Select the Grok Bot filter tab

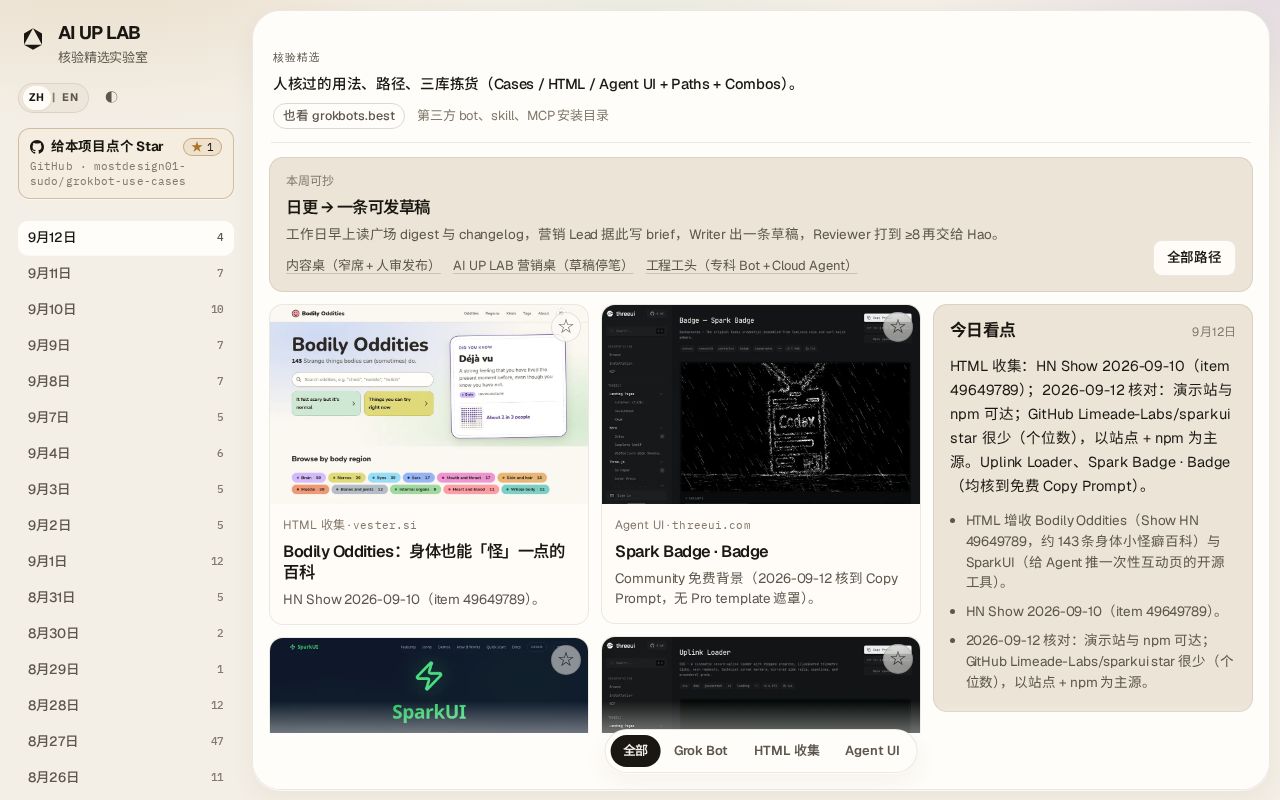(x=701, y=751)
